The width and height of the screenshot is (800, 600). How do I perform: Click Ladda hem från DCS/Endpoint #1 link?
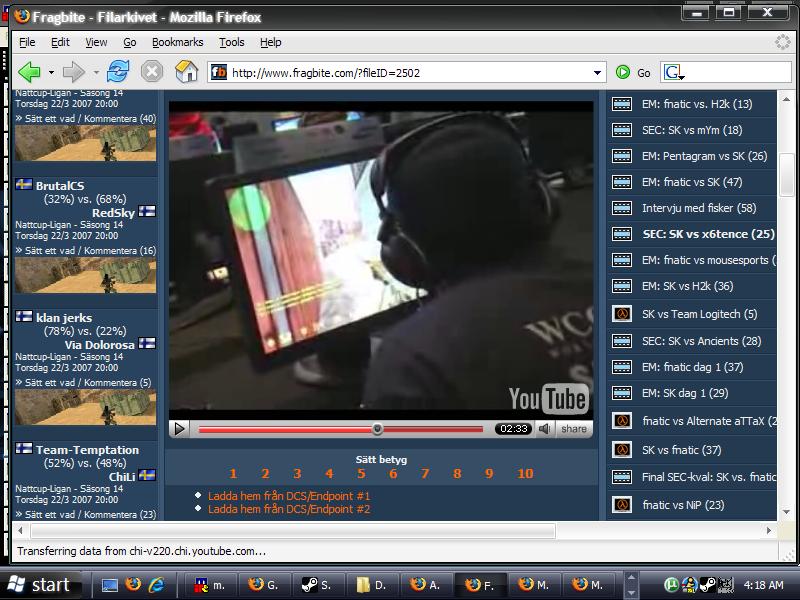tap(289, 496)
